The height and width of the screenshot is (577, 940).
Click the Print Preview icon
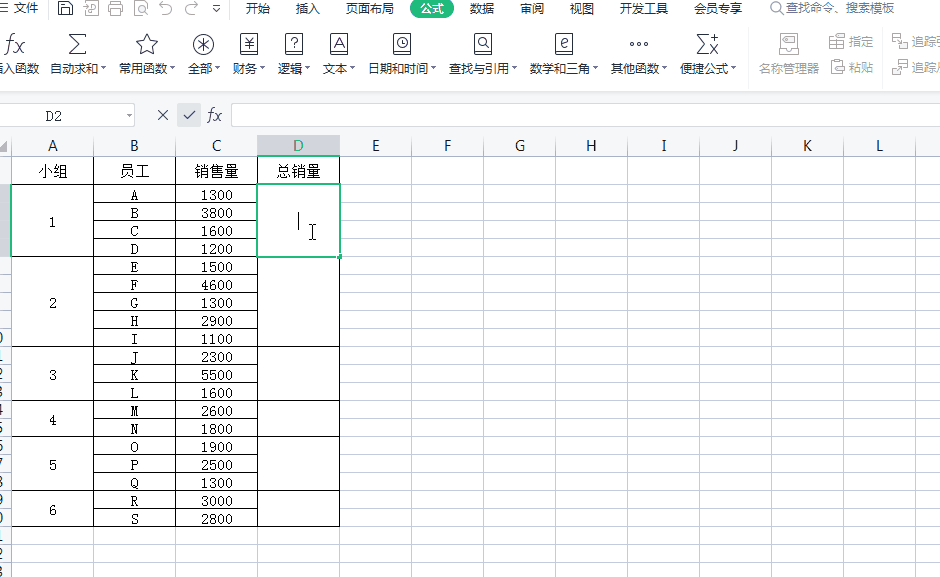pyautogui.click(x=141, y=8)
